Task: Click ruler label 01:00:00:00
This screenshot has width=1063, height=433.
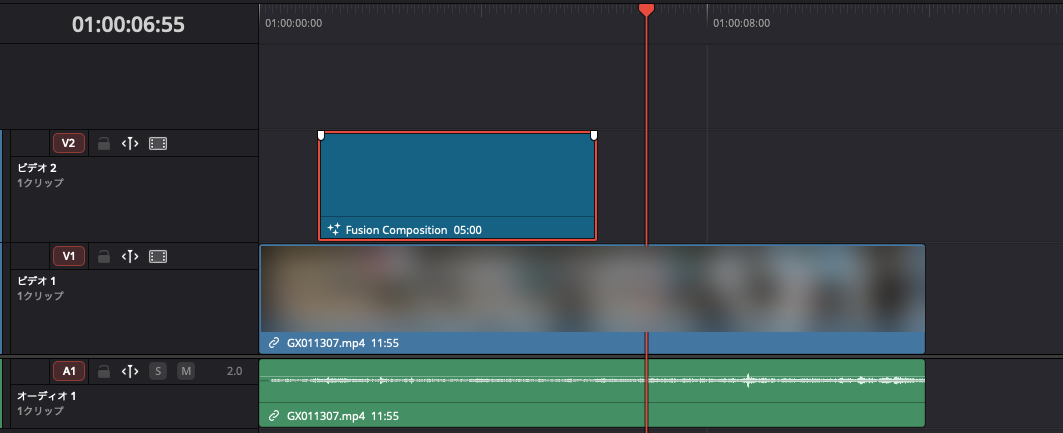Action: pos(294,23)
